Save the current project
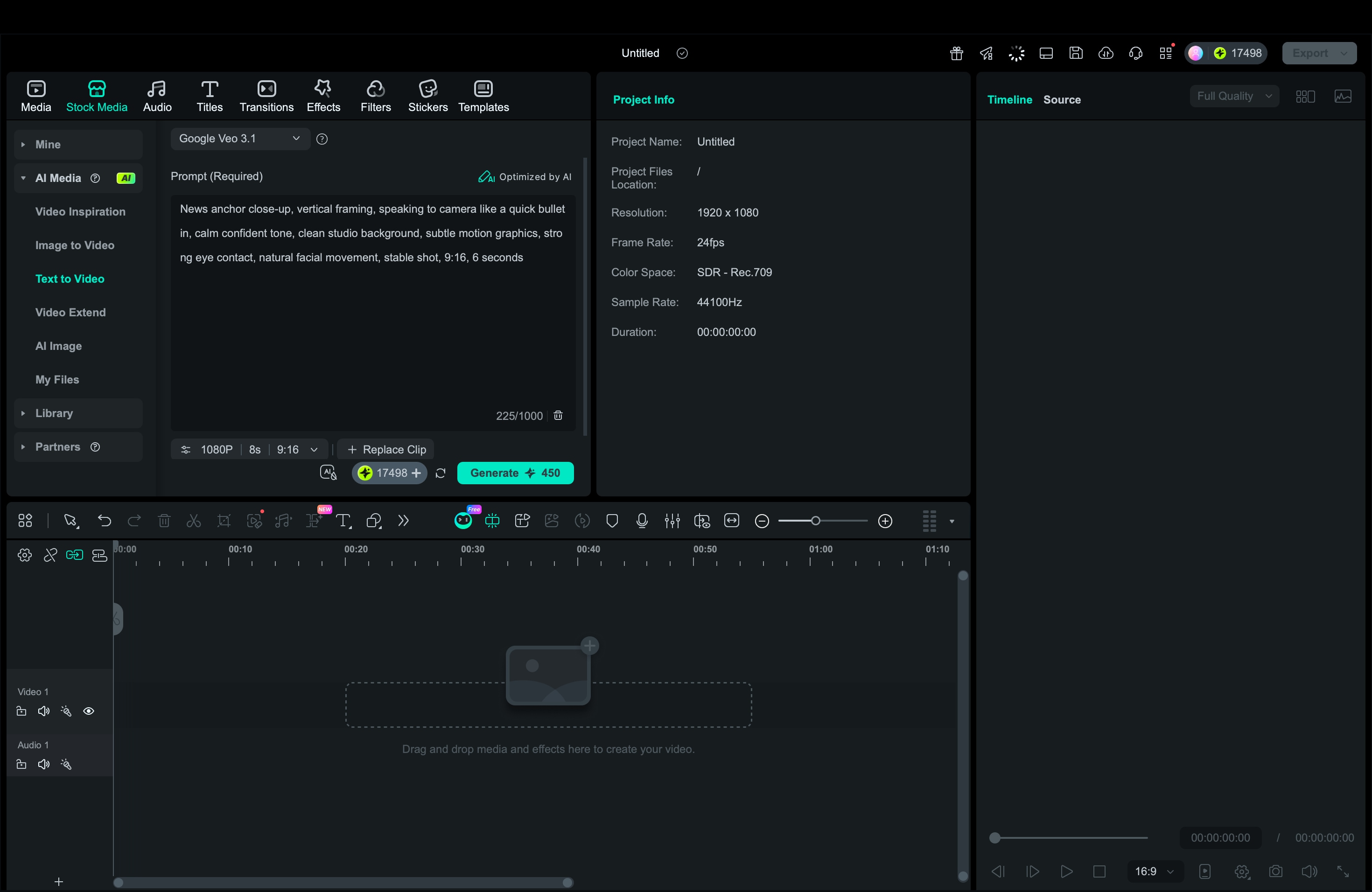 click(1076, 53)
